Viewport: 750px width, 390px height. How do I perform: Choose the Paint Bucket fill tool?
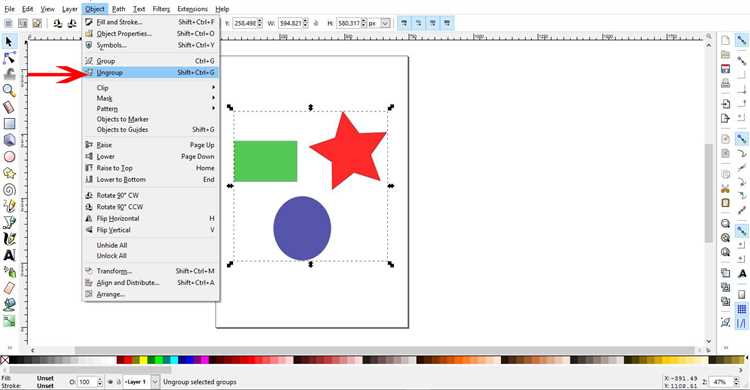coord(9,304)
